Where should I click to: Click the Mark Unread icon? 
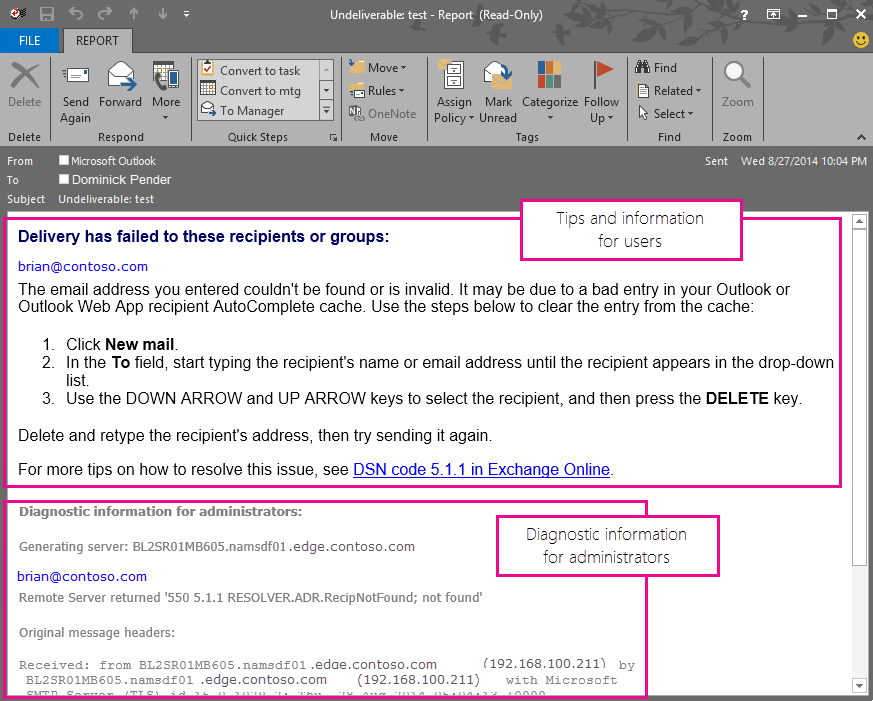498,76
